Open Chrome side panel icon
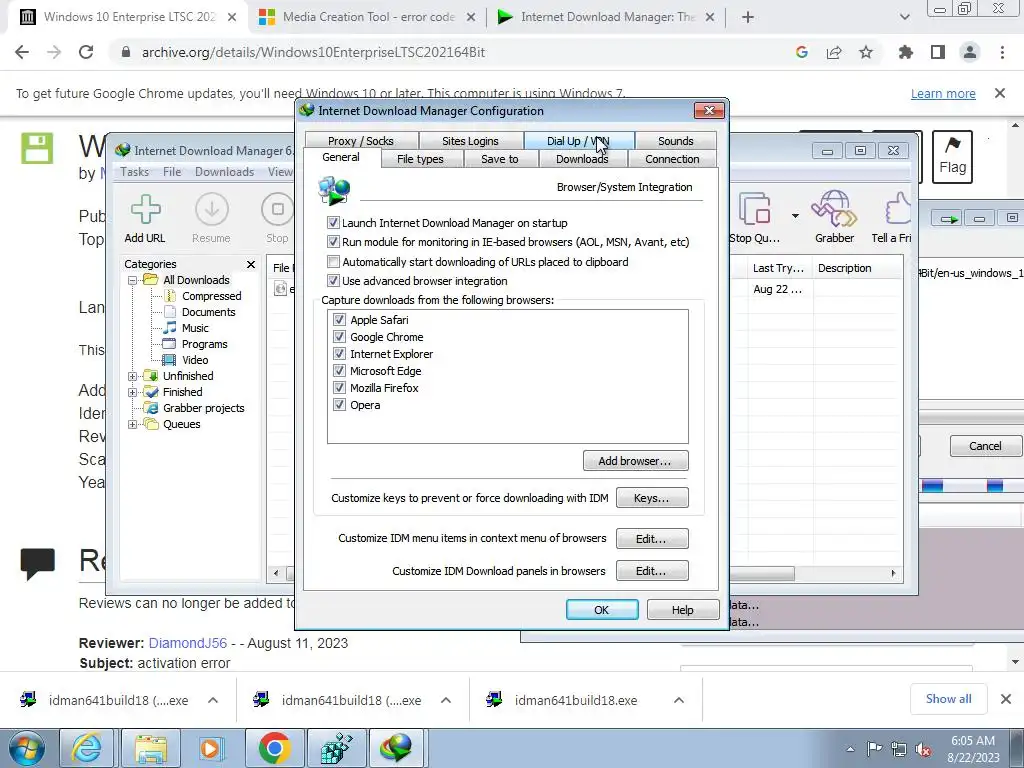 [938, 52]
